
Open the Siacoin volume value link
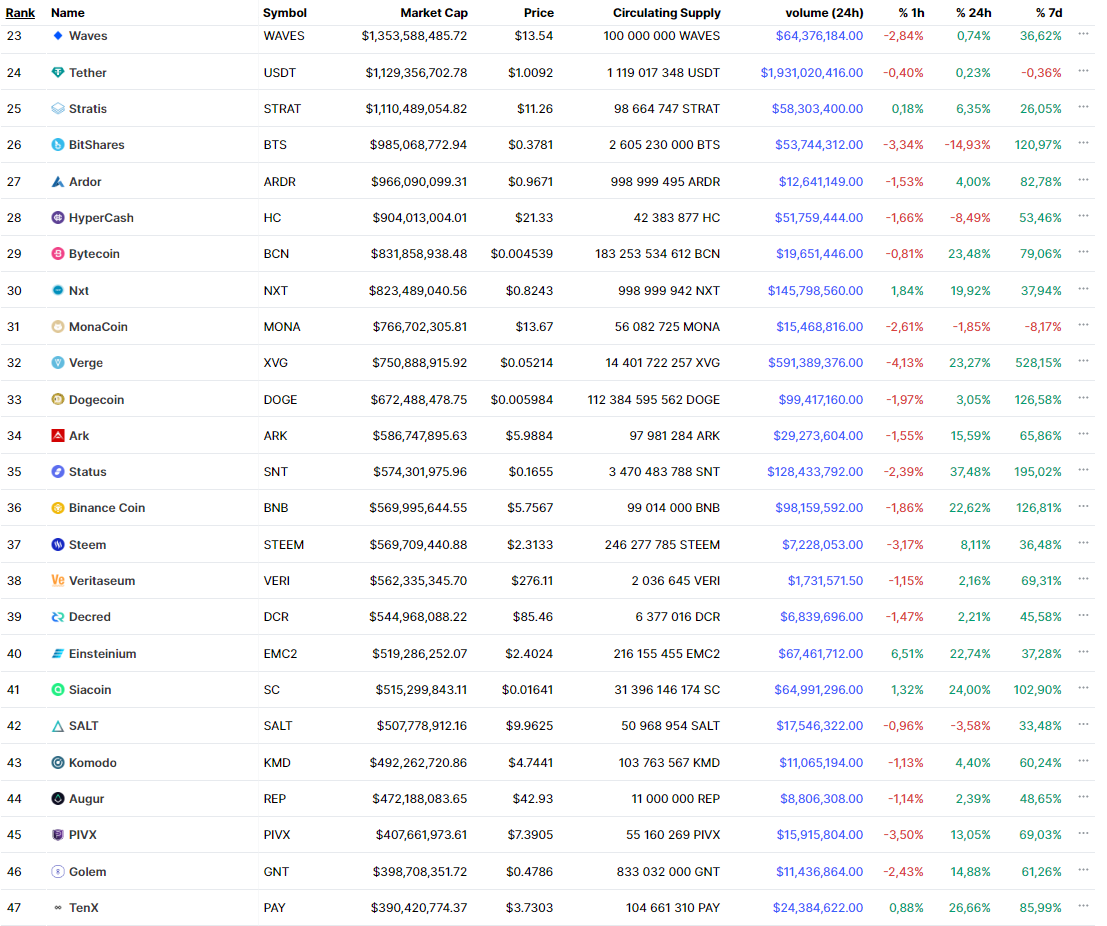point(818,690)
